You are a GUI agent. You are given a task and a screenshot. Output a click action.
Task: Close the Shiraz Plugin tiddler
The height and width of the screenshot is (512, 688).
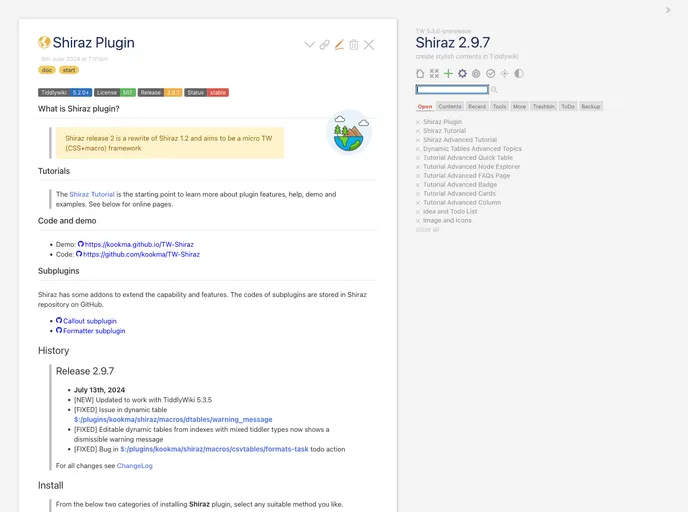pyautogui.click(x=369, y=45)
